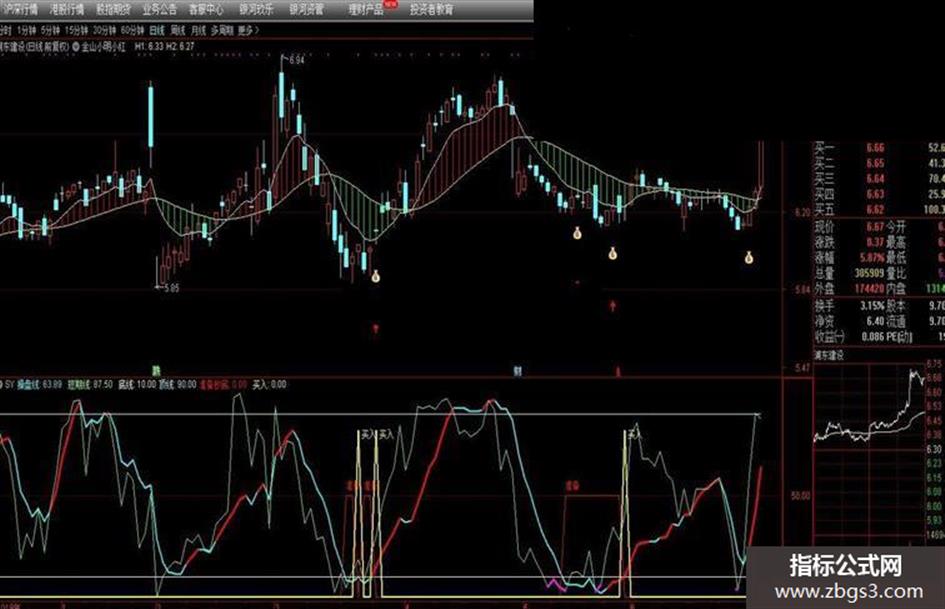
Task: Switch chart to 60分钟 period
Action: tap(133, 30)
